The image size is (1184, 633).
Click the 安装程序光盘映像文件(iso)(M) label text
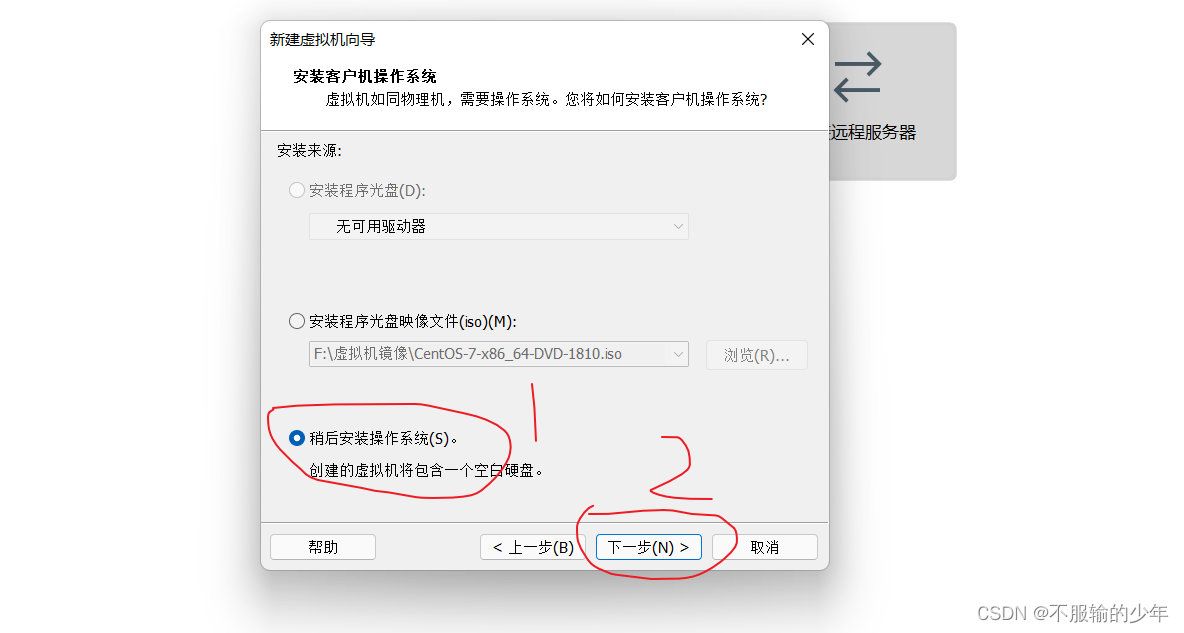[x=412, y=322]
